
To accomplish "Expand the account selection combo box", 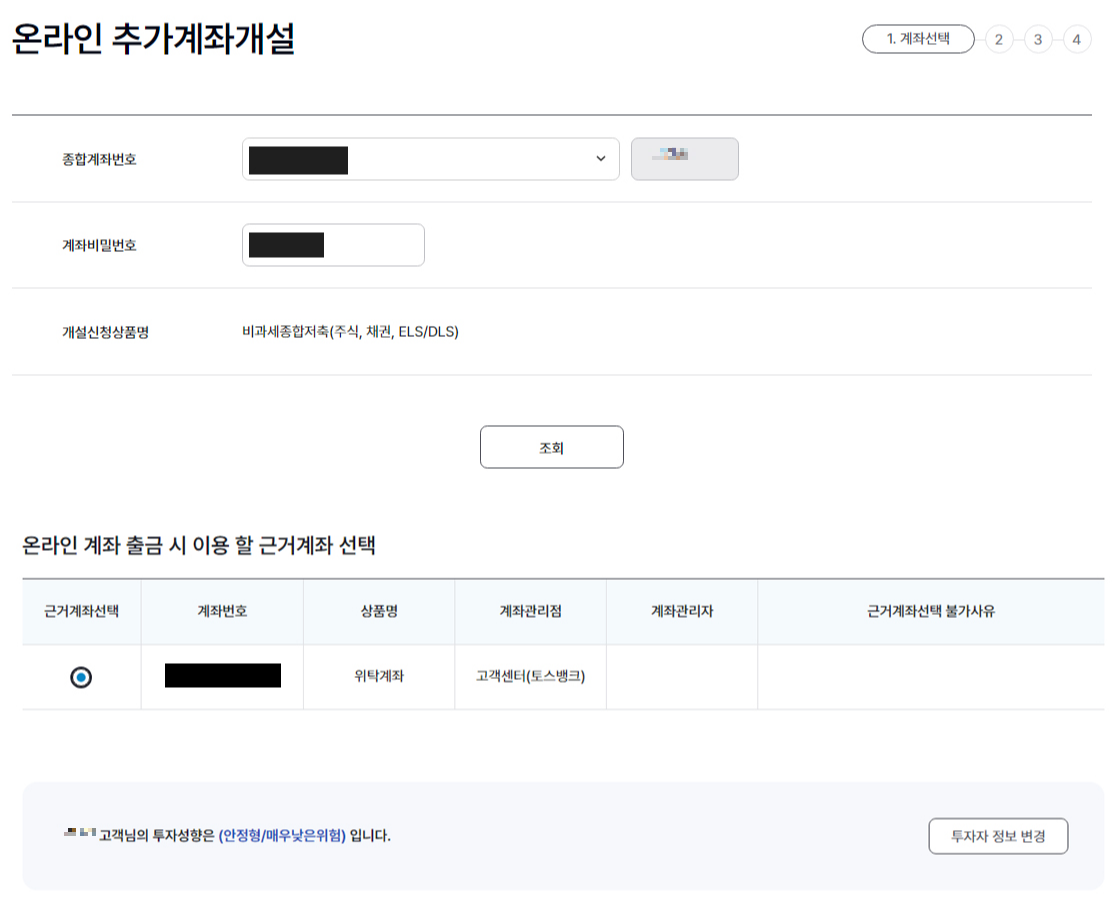I will coord(430,158).
